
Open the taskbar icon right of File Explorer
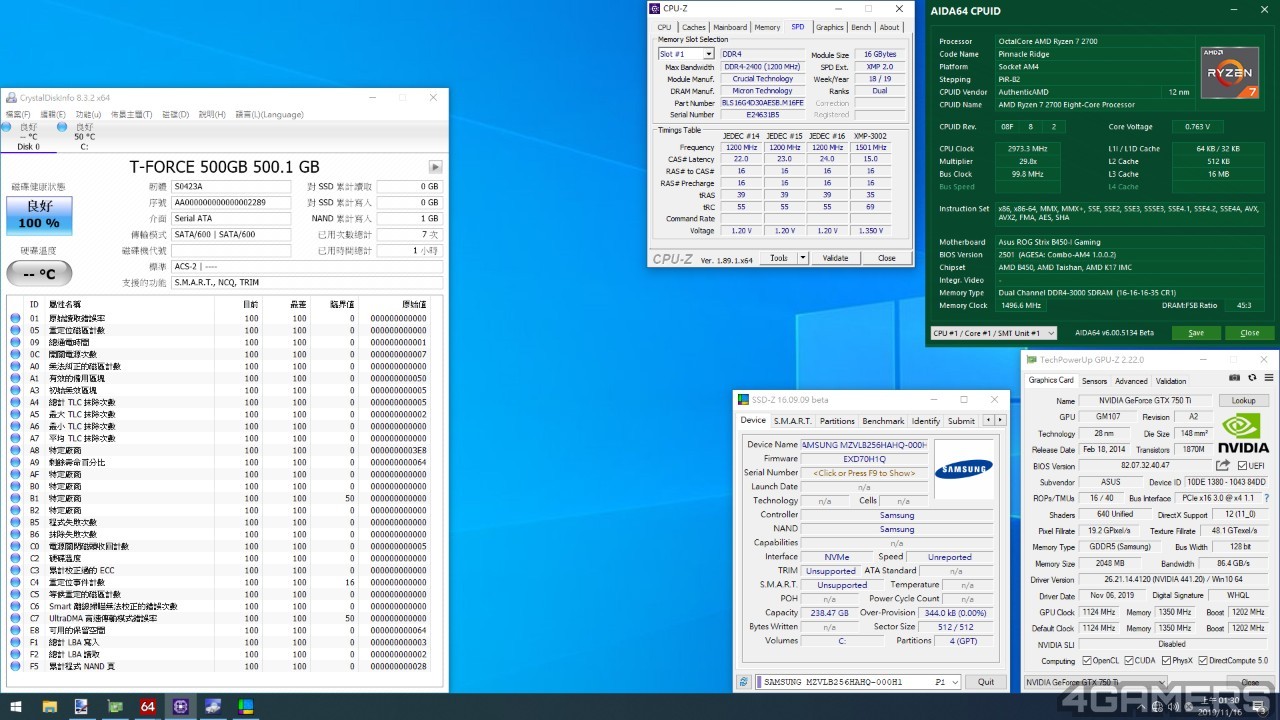(x=82, y=706)
